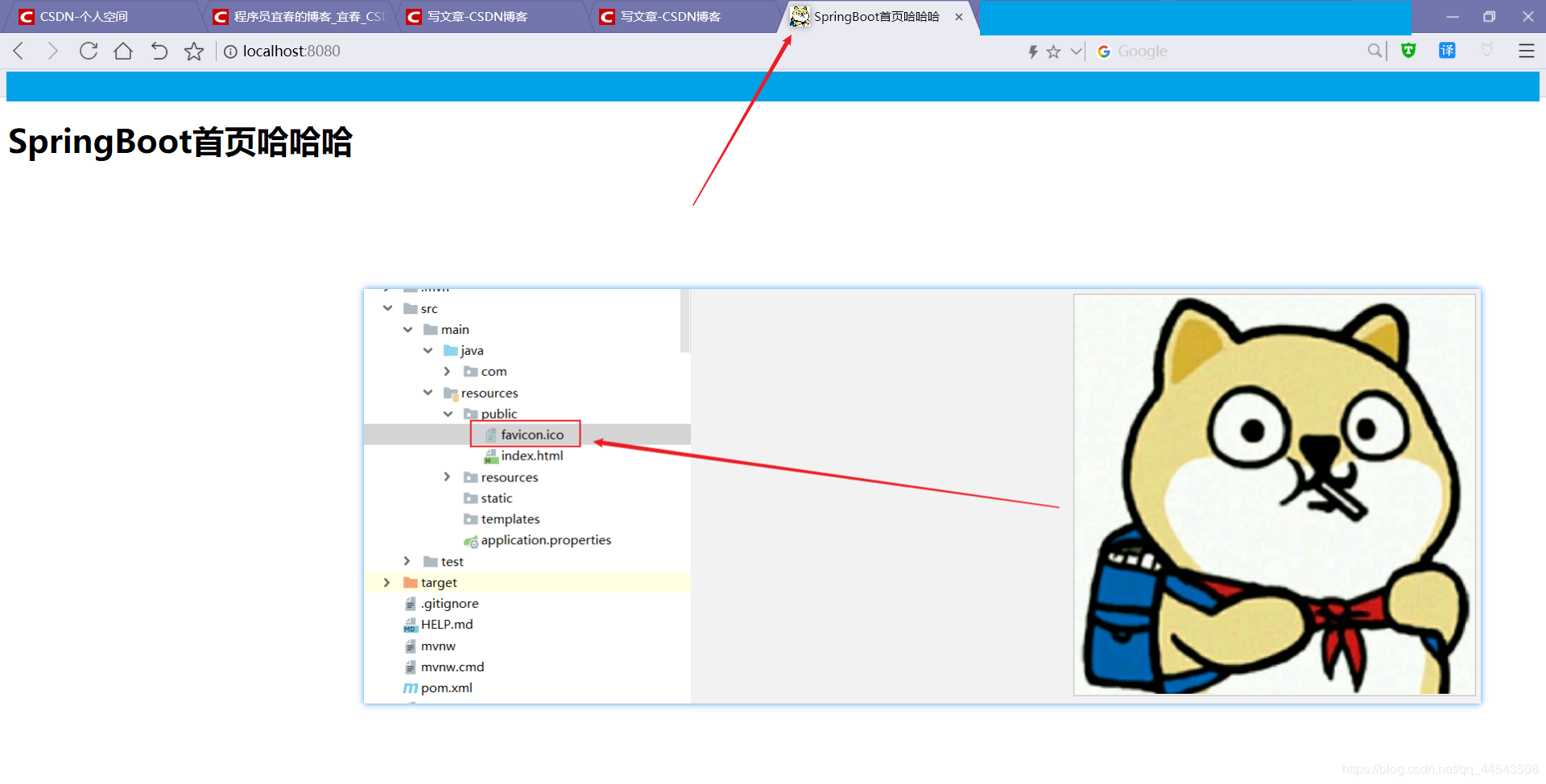Screen dimensions: 1546x784
Task: Switch to the first 写文章-CSDN博客 tab
Action: (x=493, y=17)
